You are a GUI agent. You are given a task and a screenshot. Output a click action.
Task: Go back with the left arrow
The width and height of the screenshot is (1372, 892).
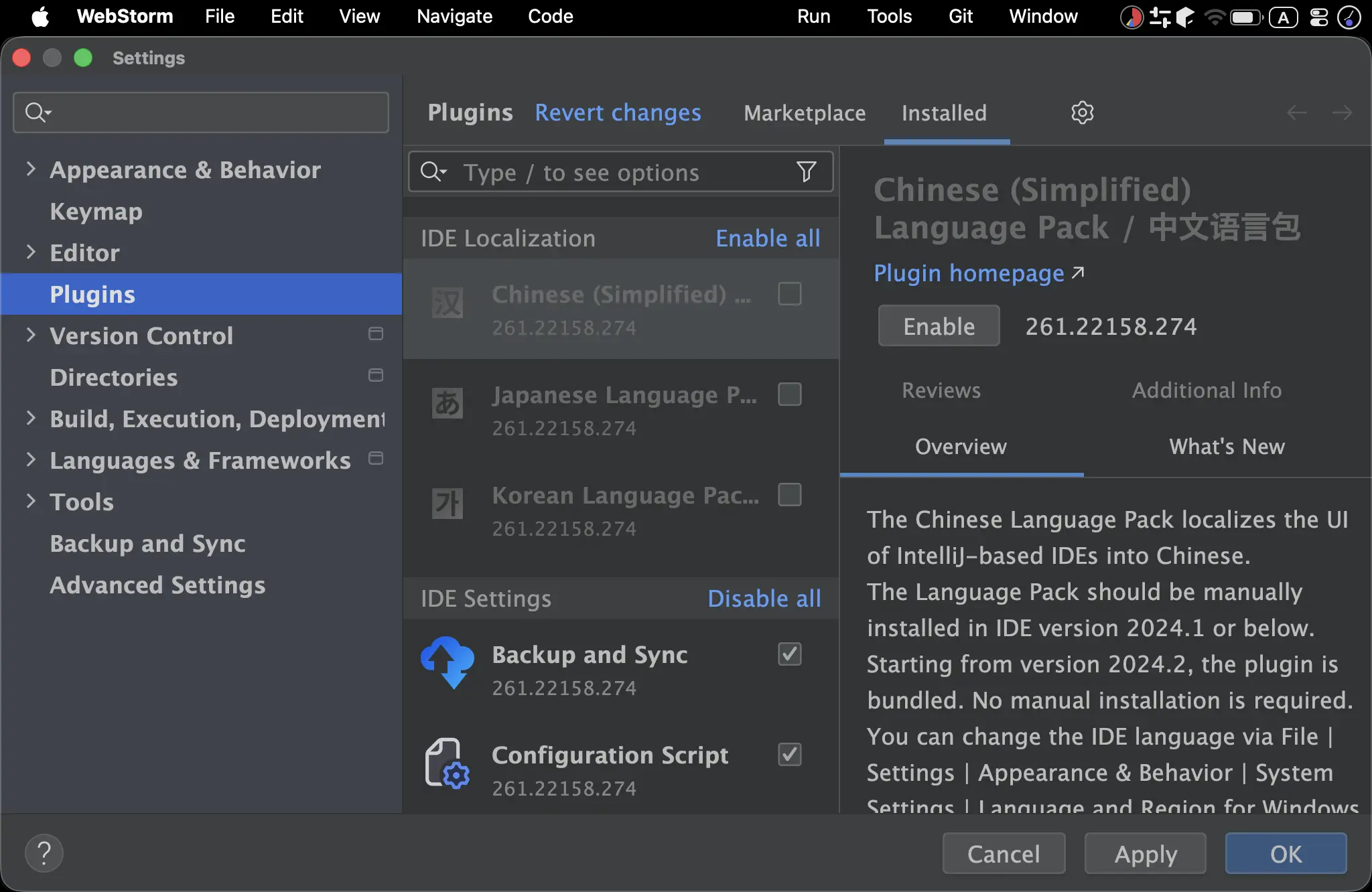[1297, 113]
